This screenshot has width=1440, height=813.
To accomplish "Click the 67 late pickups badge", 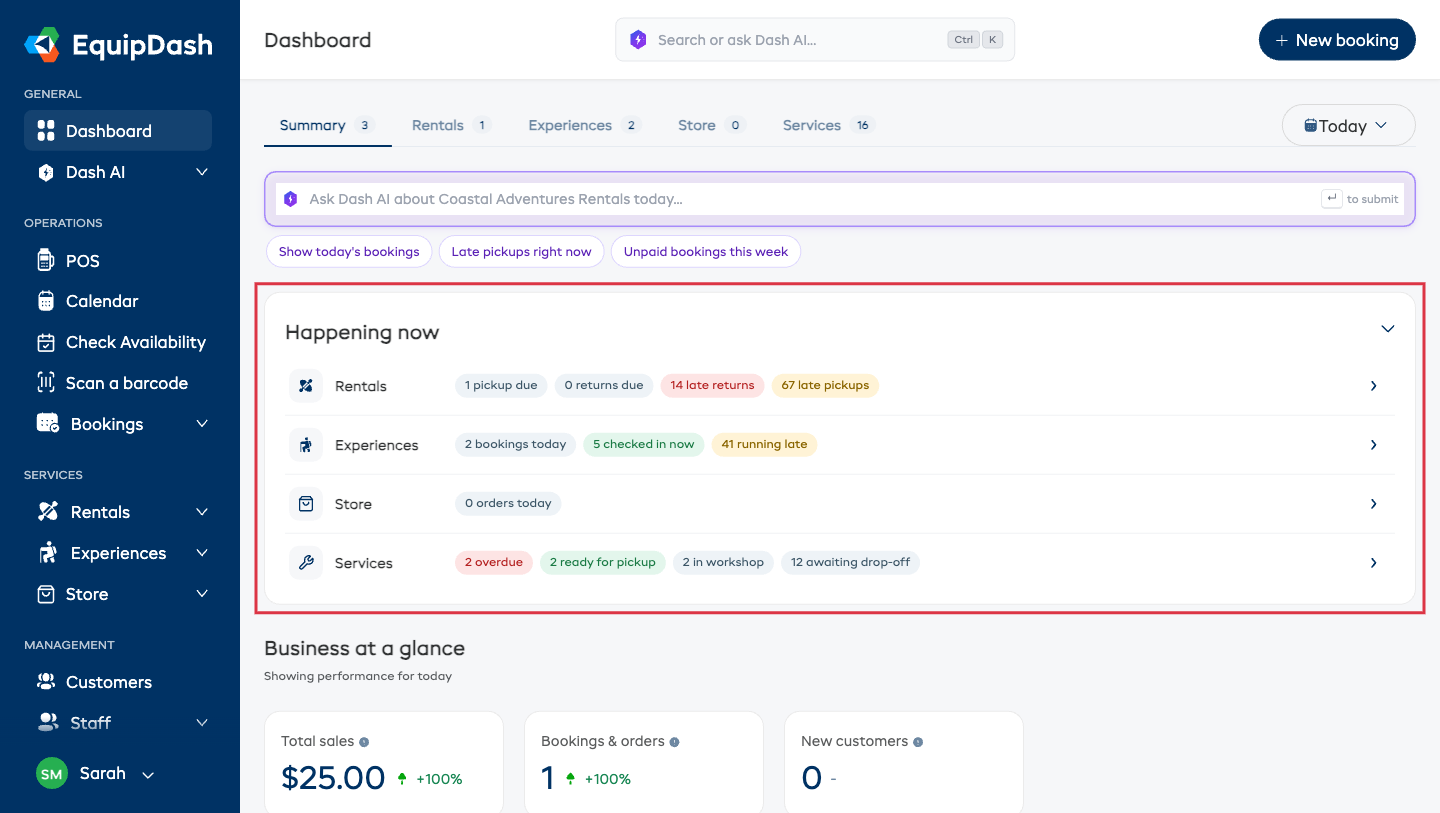I will coord(825,386).
